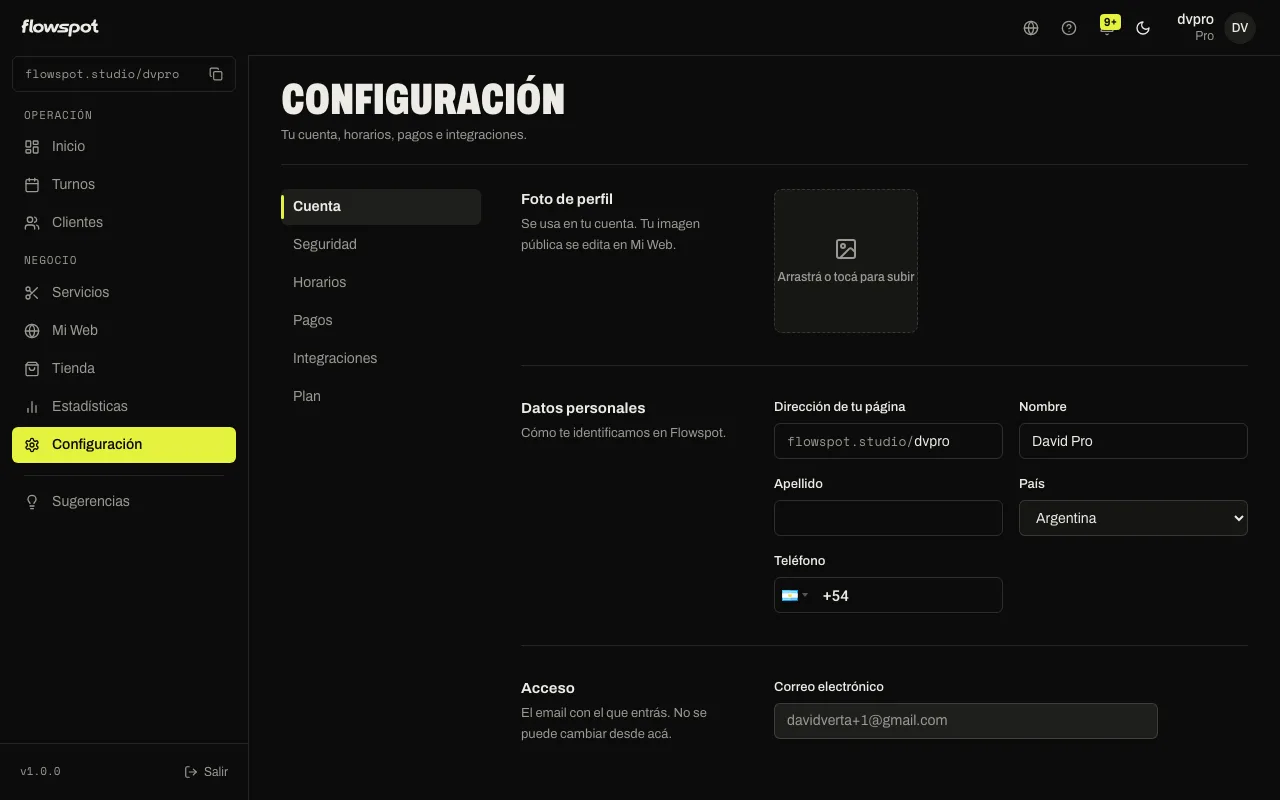Switch to the Integraciones tab

click(x=381, y=358)
